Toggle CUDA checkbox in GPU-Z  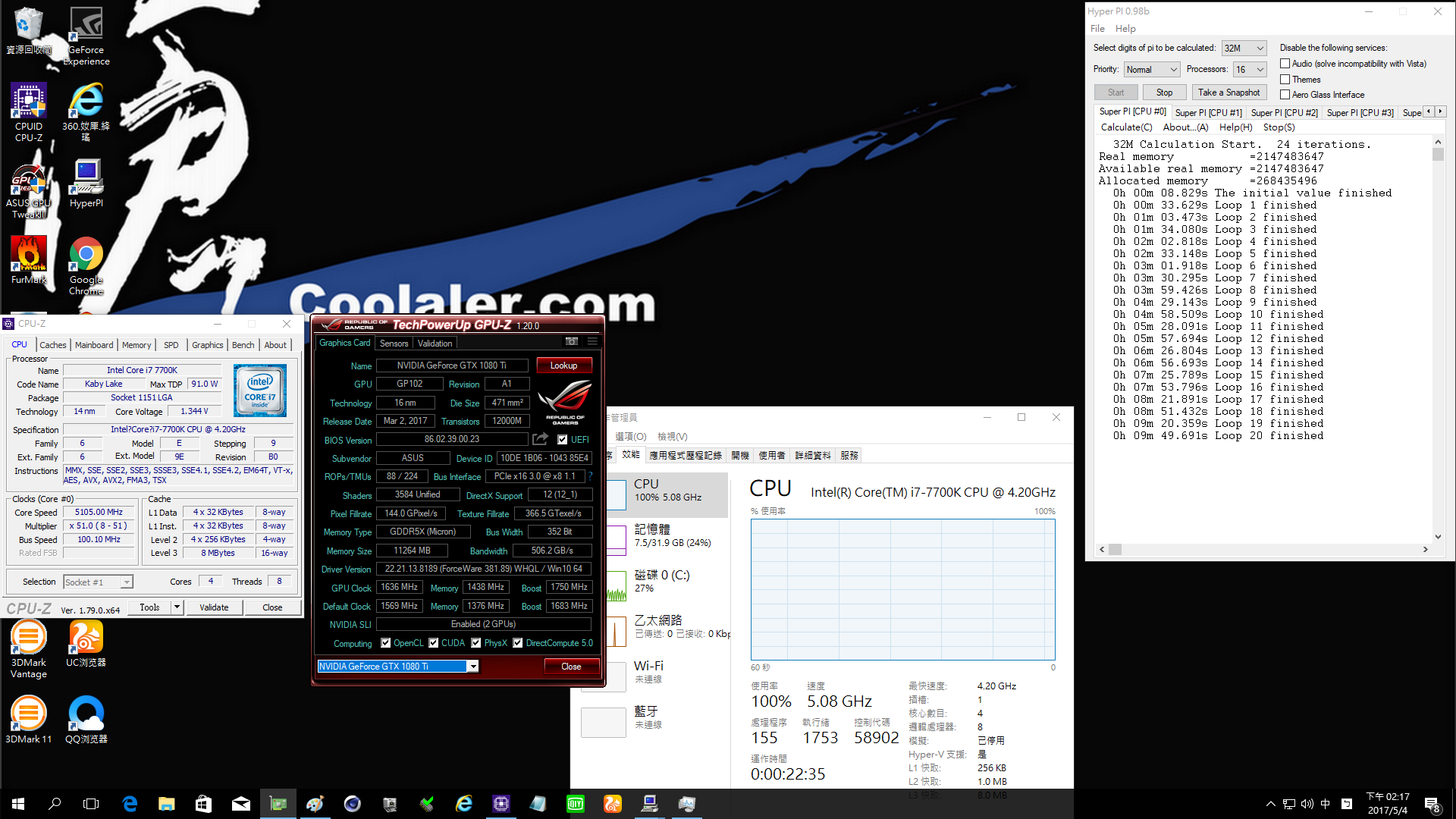[434, 643]
